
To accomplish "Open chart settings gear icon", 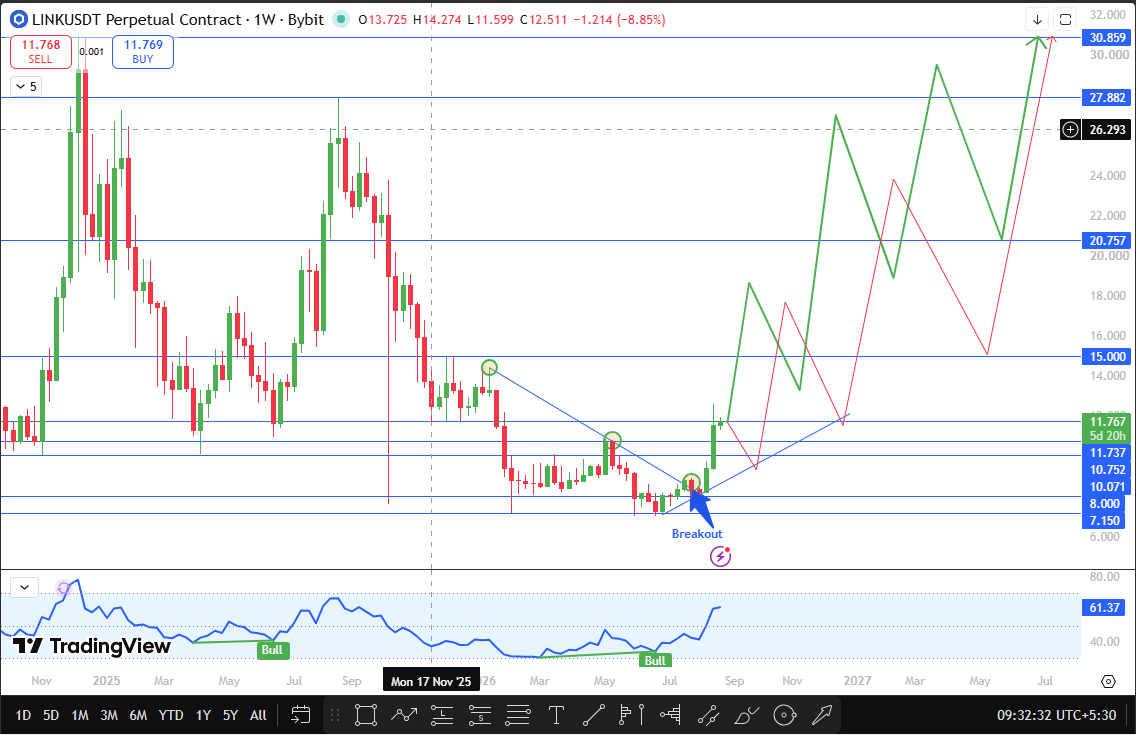I will [x=1108, y=681].
